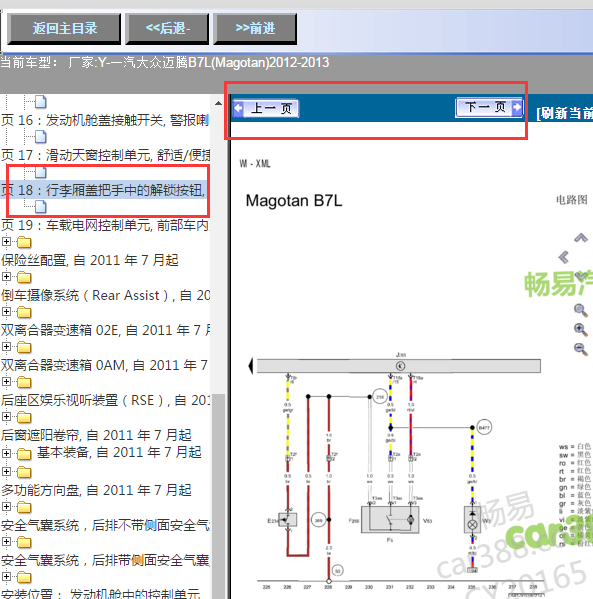593x599 pixels.
Task: Select 基本装备, 自 2011 年 7 月起 entry
Action: pos(119,453)
